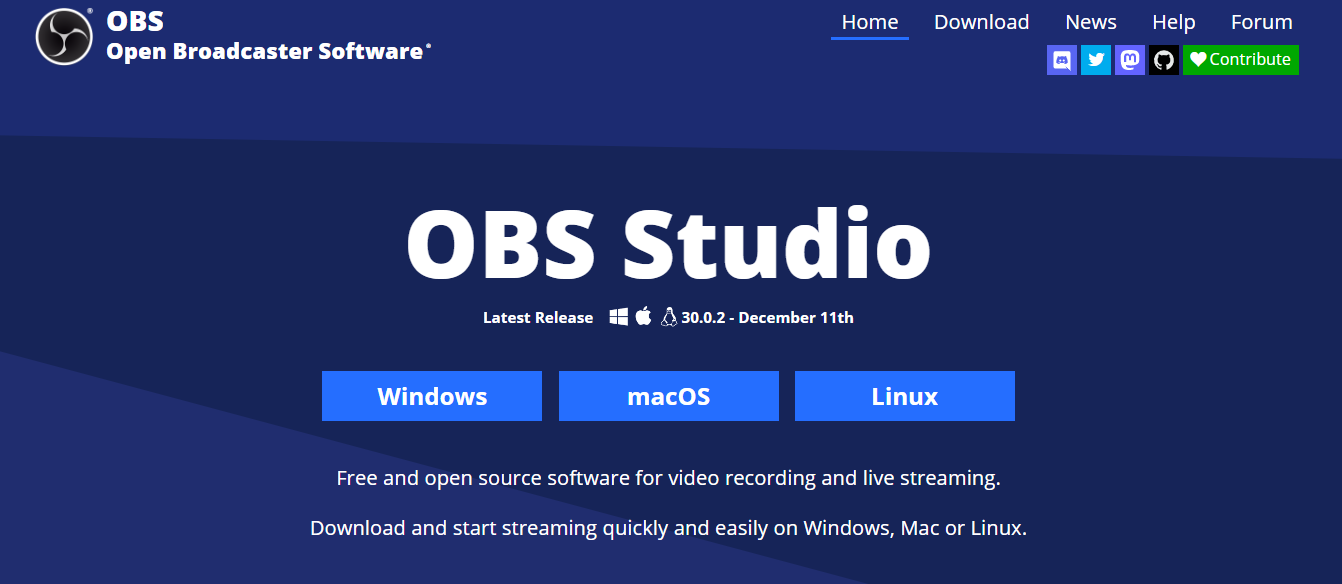Click the large OBS Studio heading
The height and width of the screenshot is (584, 1342).
[x=668, y=246]
